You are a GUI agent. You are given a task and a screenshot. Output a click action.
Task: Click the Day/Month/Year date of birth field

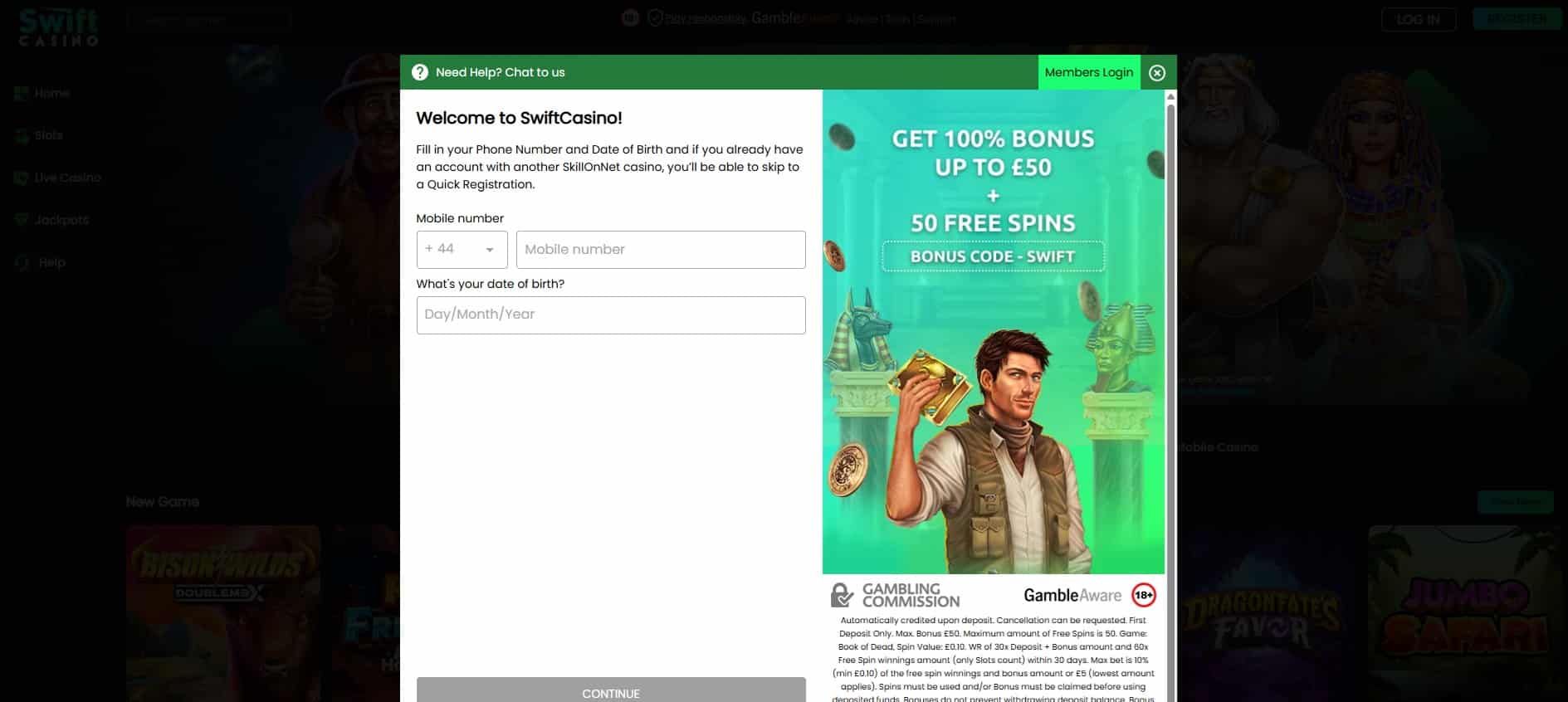tap(611, 315)
